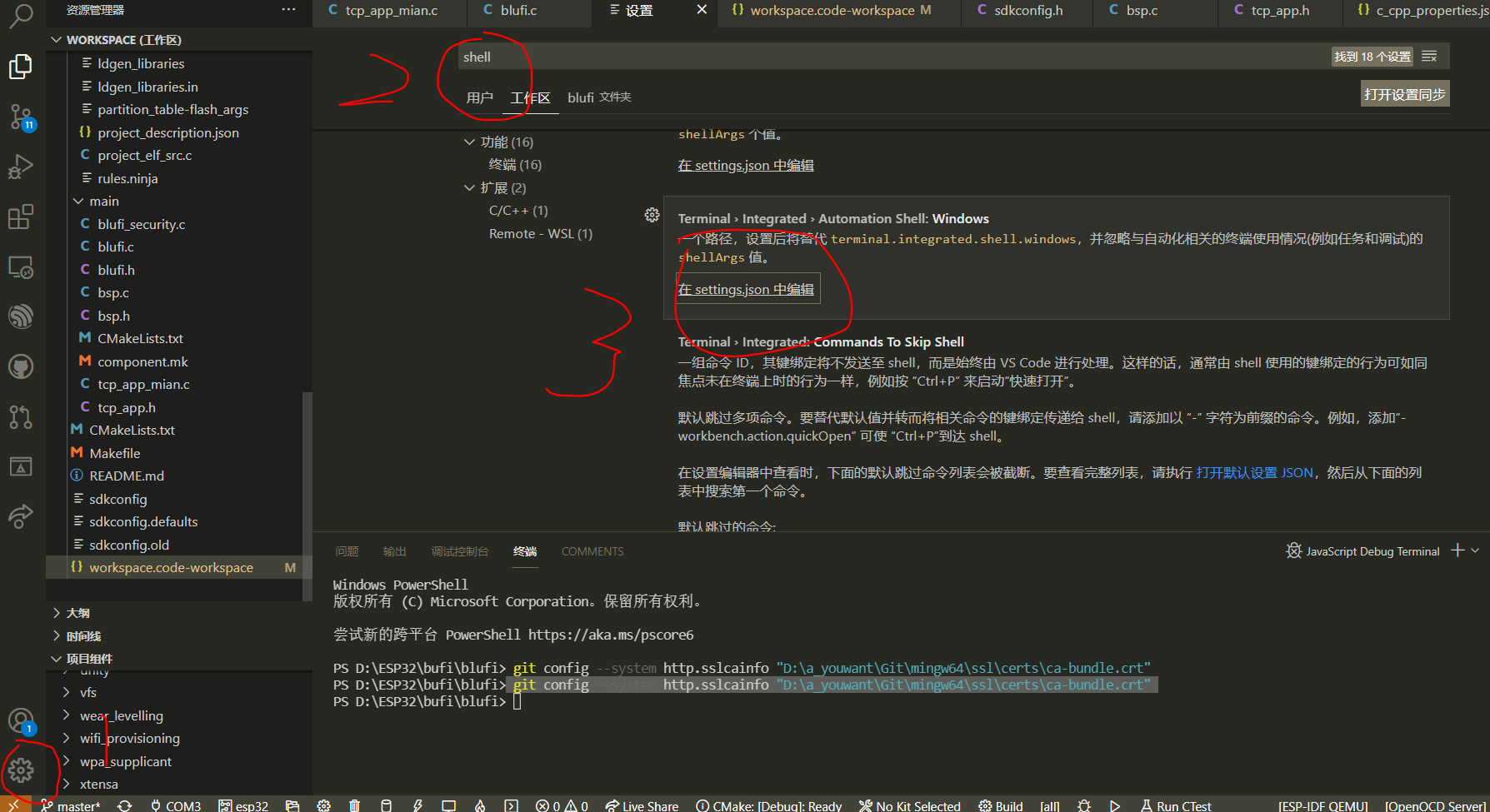Open the ESP-IDF serial monitor icon
The image size is (1490, 812).
click(x=448, y=805)
